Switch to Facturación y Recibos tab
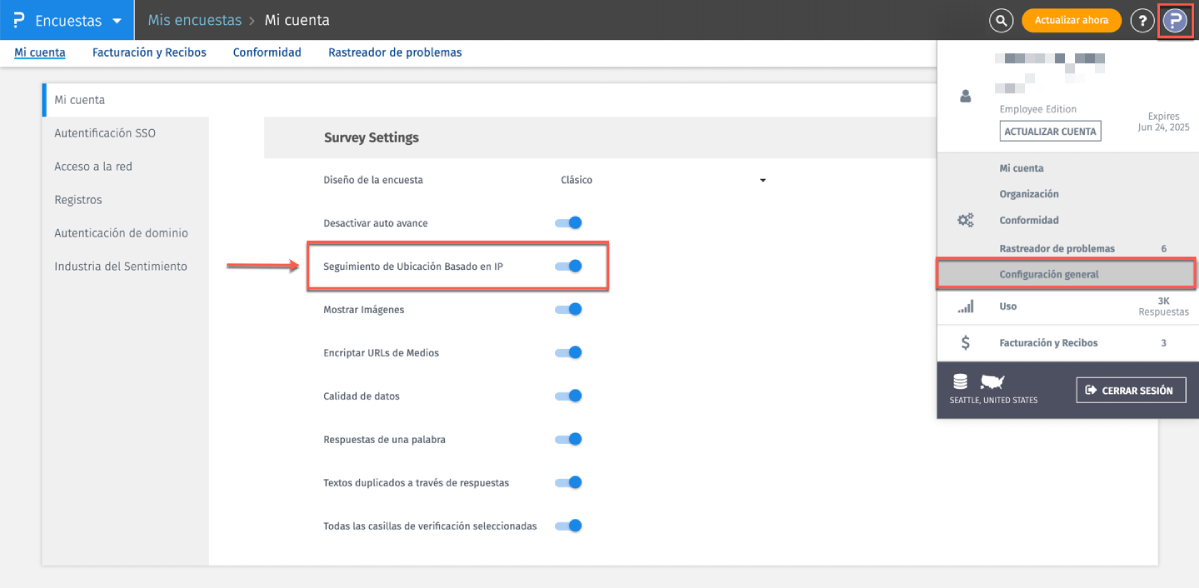The image size is (1199, 588). coord(149,52)
